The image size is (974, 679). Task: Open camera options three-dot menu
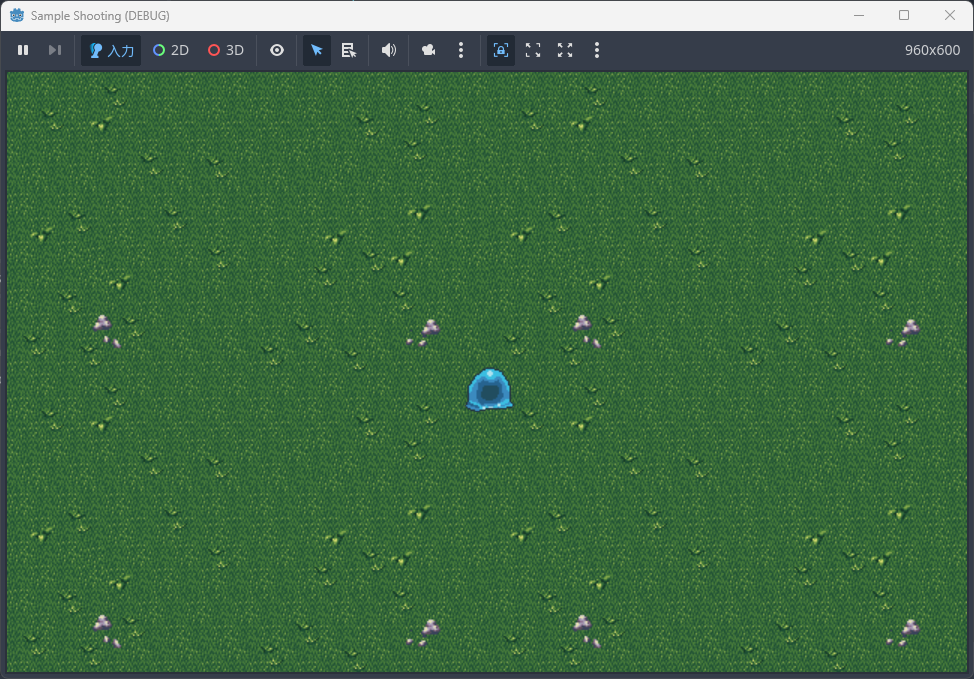click(461, 50)
